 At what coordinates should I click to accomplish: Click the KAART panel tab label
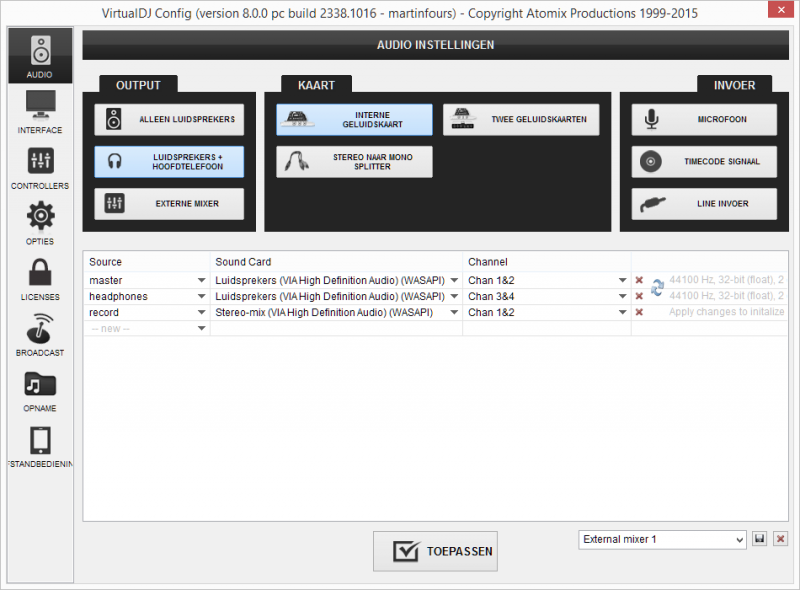click(316, 85)
